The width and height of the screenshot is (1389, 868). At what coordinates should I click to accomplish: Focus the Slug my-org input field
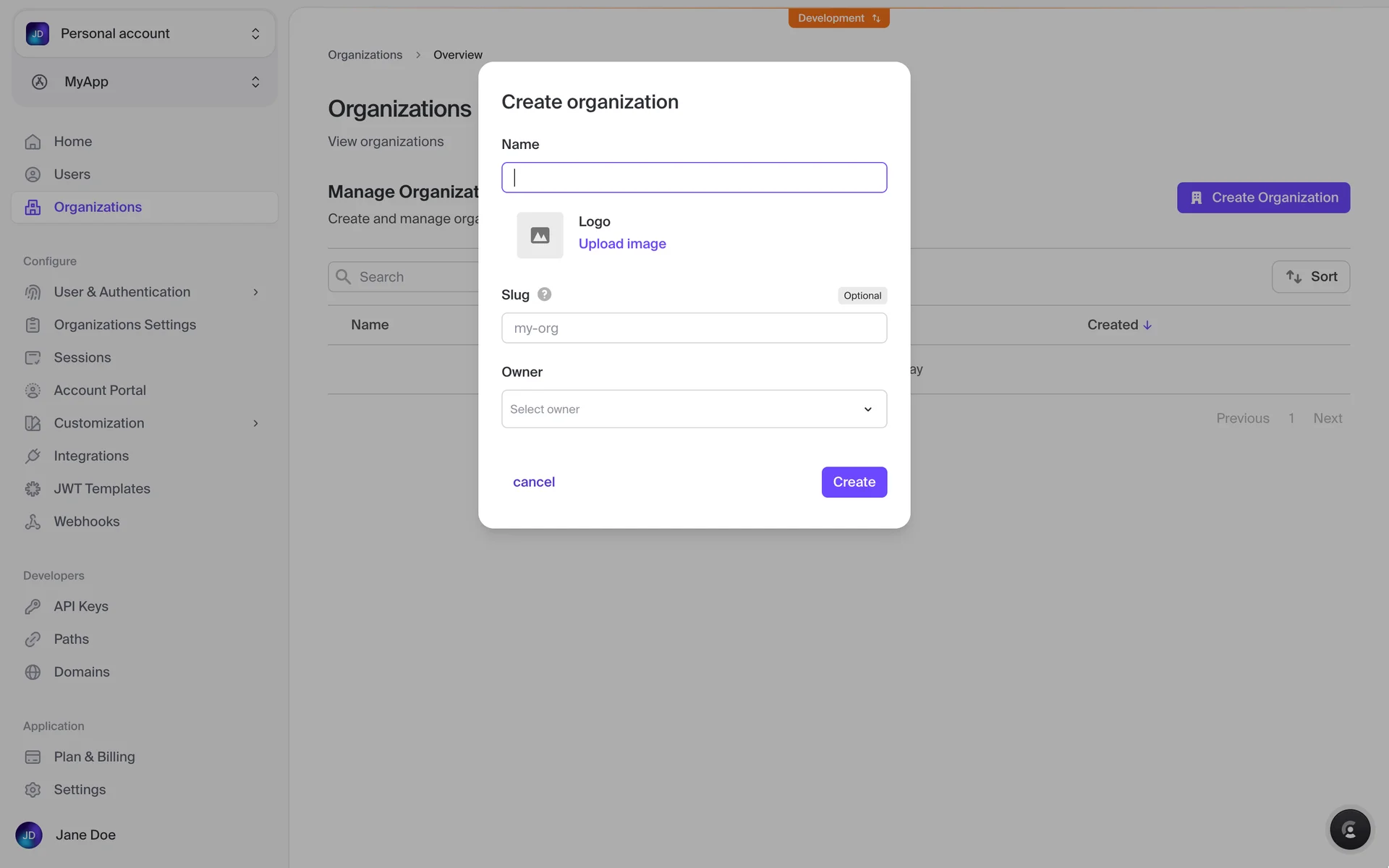pyautogui.click(x=694, y=328)
